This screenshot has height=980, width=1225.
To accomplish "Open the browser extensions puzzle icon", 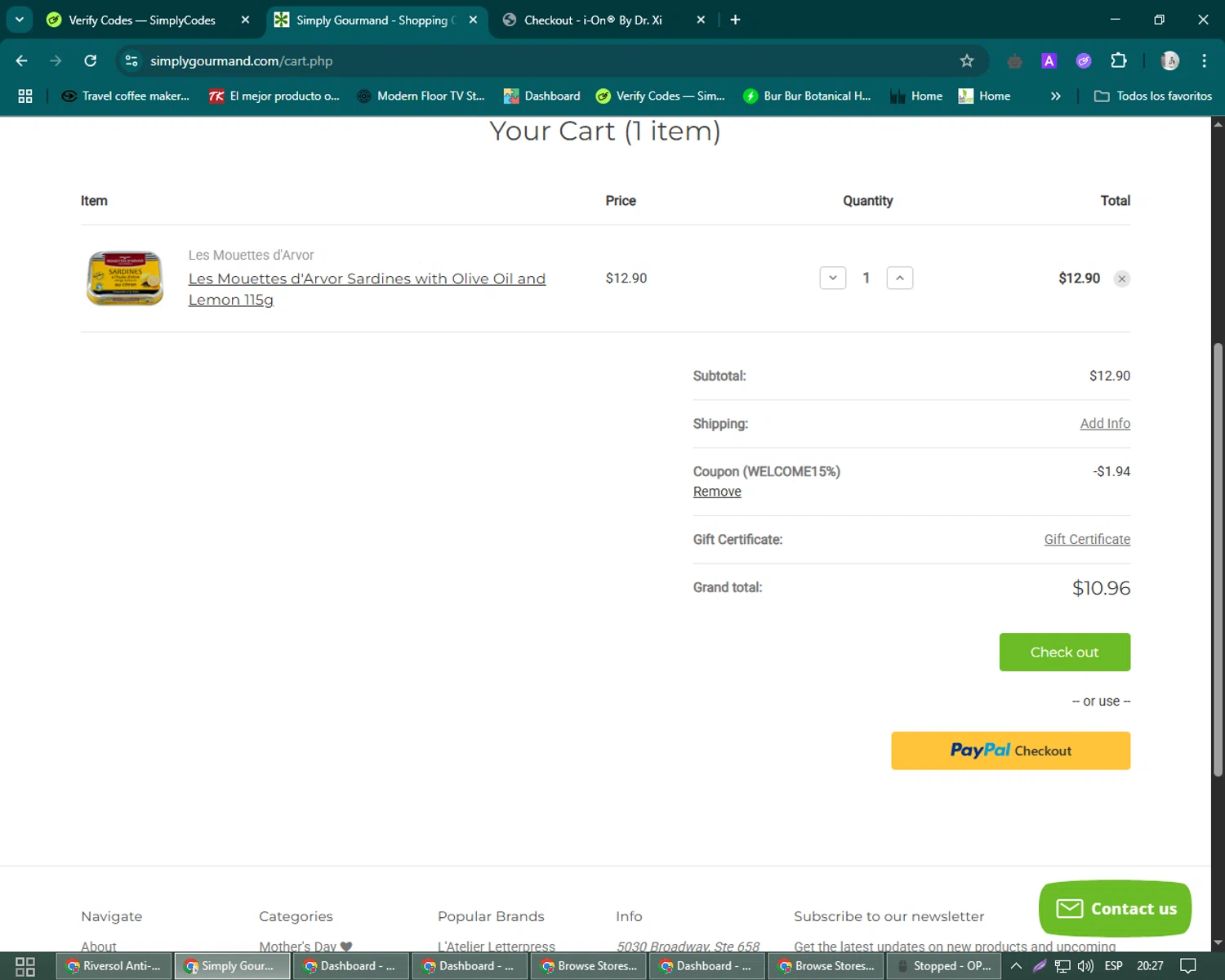I will 1119,60.
